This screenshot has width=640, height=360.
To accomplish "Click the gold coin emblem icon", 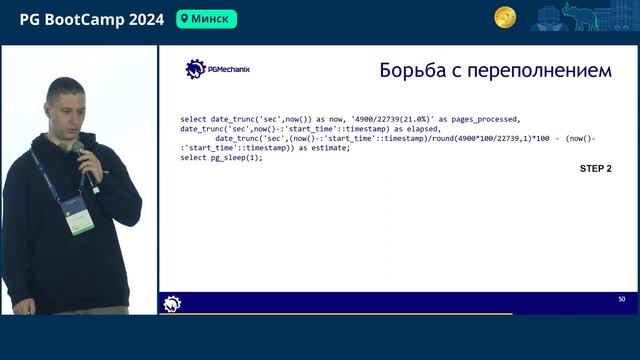I will [505, 18].
